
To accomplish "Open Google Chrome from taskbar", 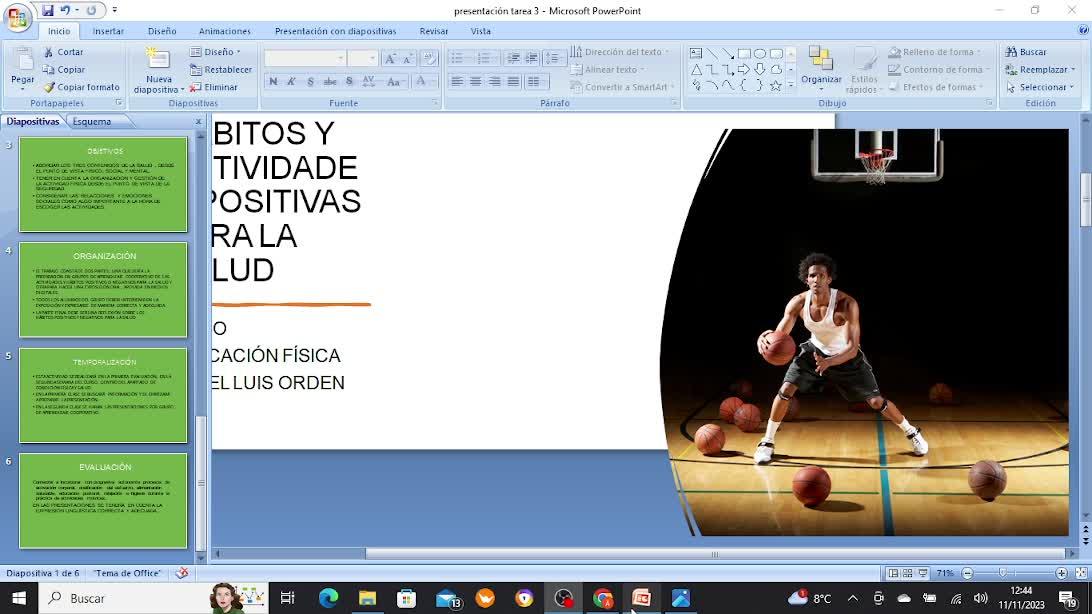I will click(603, 598).
